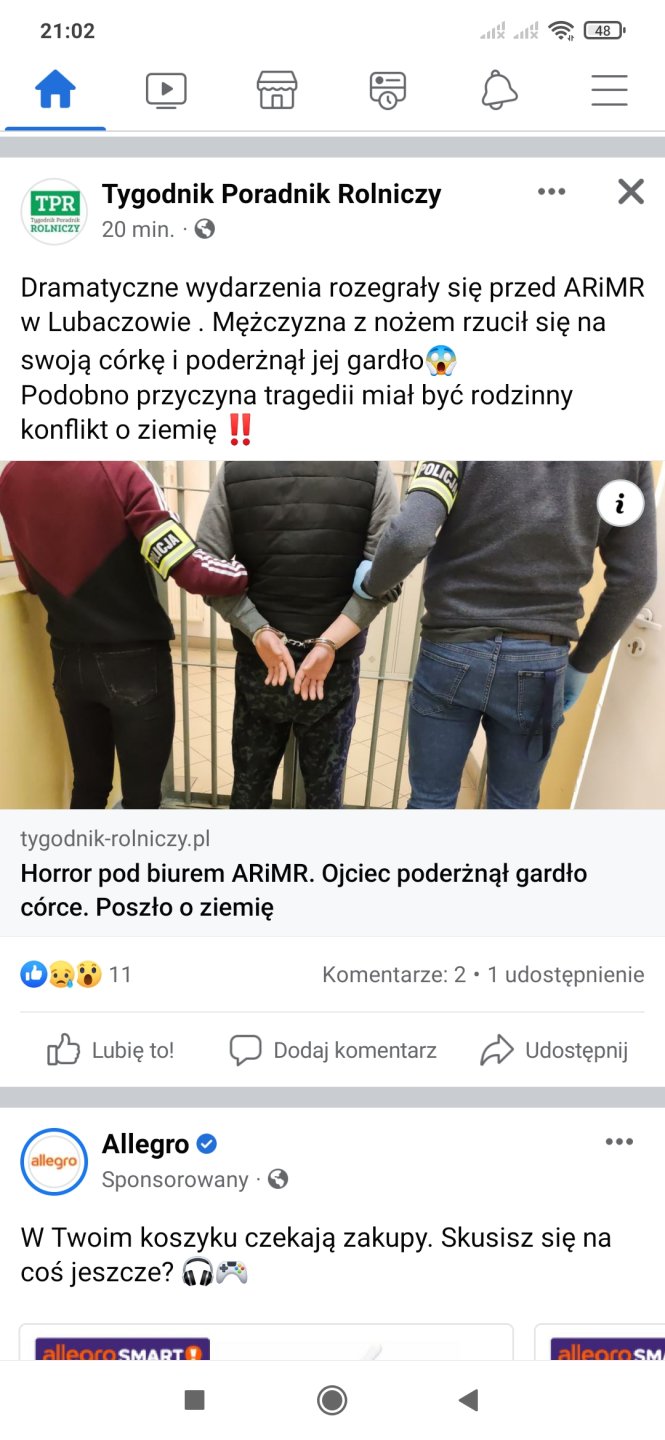This screenshot has width=665, height=1440.
Task: Open the Marketplace tab icon
Action: click(x=277, y=91)
